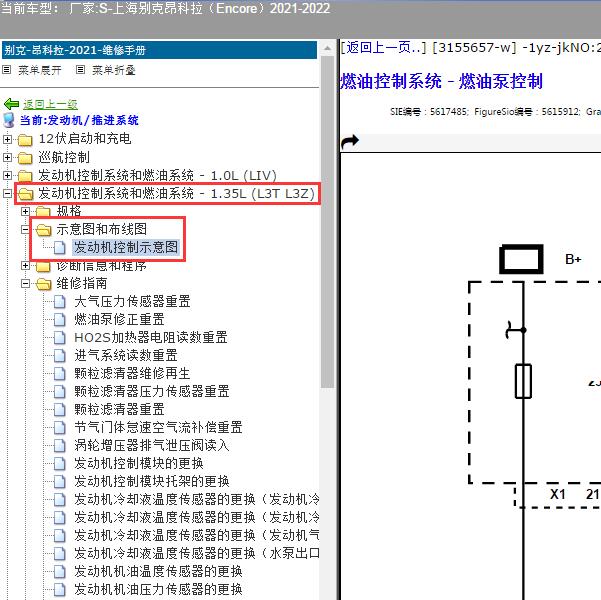This screenshot has width=601, height=600.
Task: Collapse the 示意图和布线图 folder
Action: [25, 229]
